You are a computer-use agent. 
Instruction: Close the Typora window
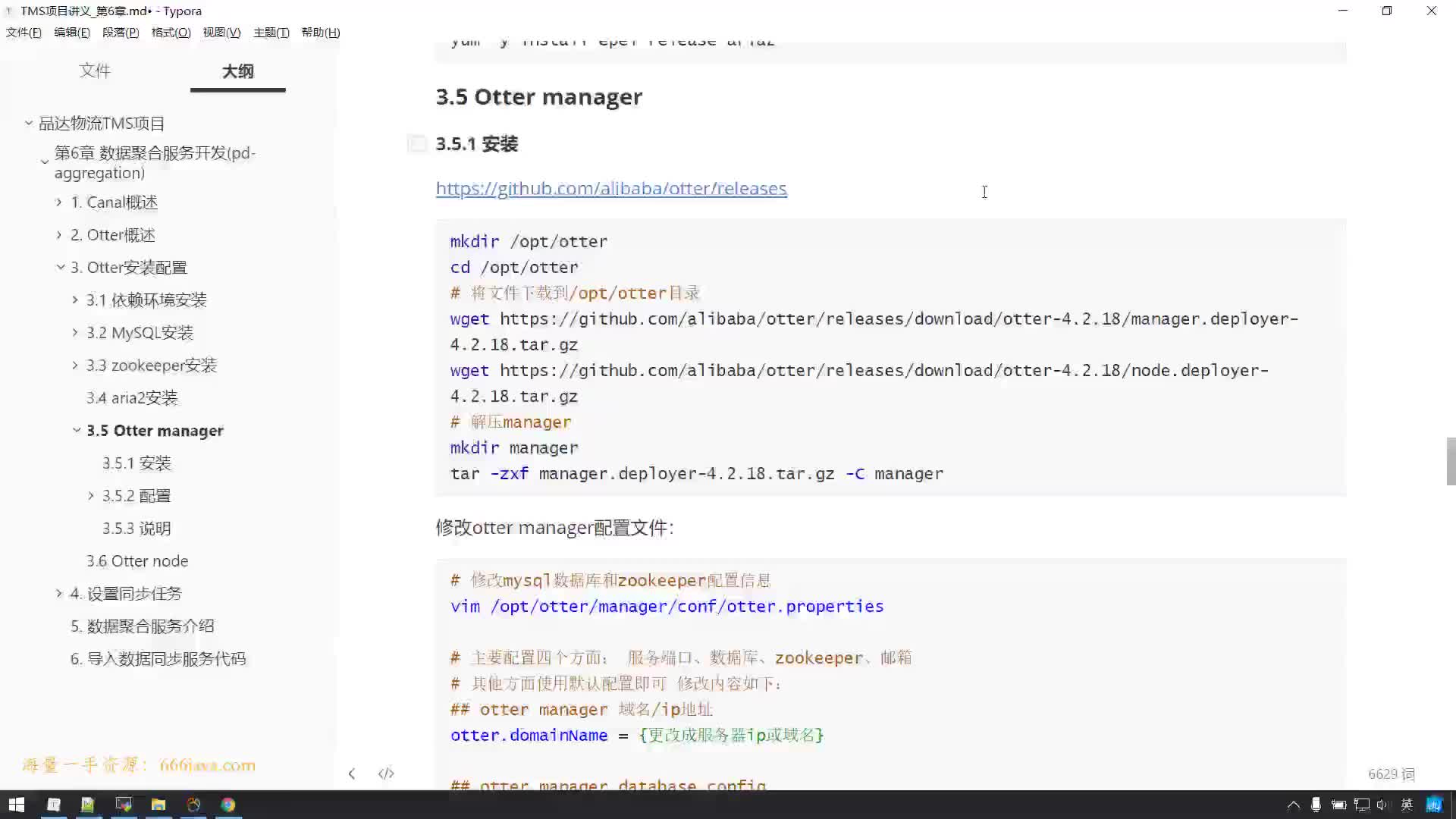click(x=1432, y=11)
